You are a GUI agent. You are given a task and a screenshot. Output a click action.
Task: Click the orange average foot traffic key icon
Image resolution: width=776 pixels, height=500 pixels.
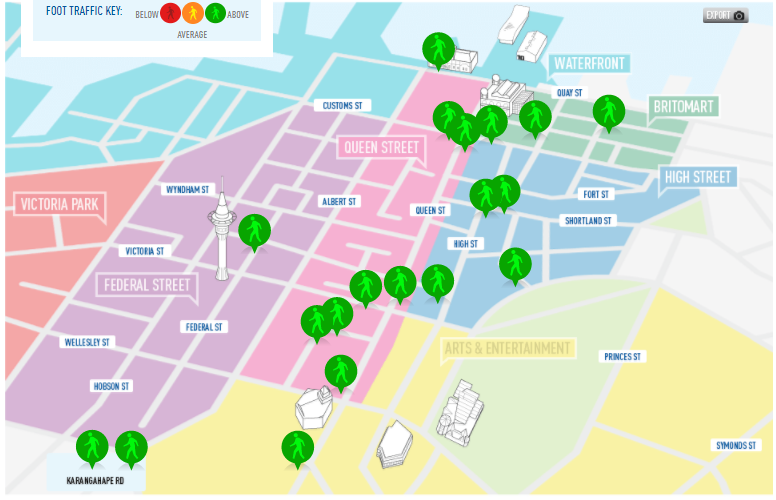tap(193, 14)
